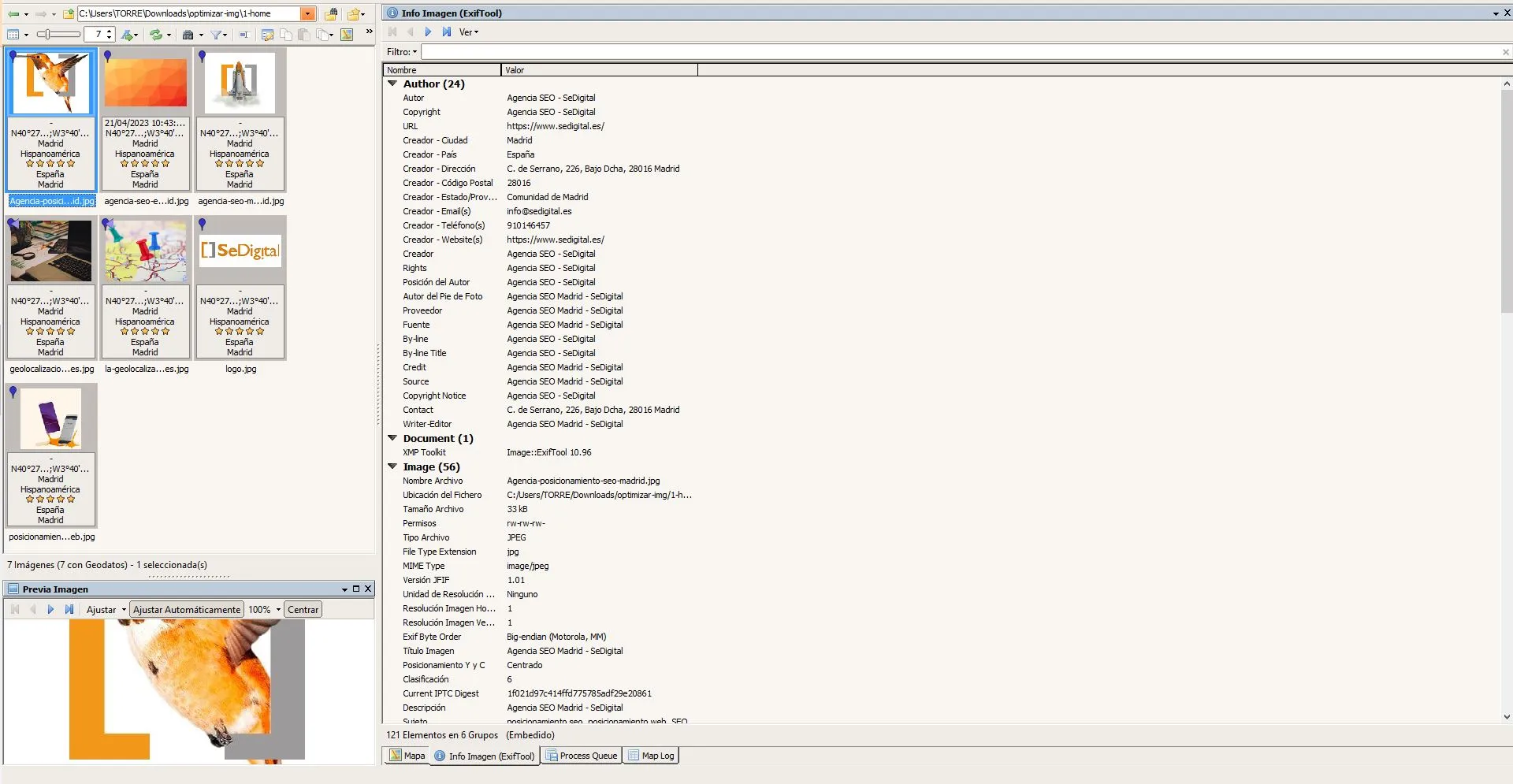The width and height of the screenshot is (1513, 784).
Task: Click the edit image data icon
Action: click(x=267, y=35)
